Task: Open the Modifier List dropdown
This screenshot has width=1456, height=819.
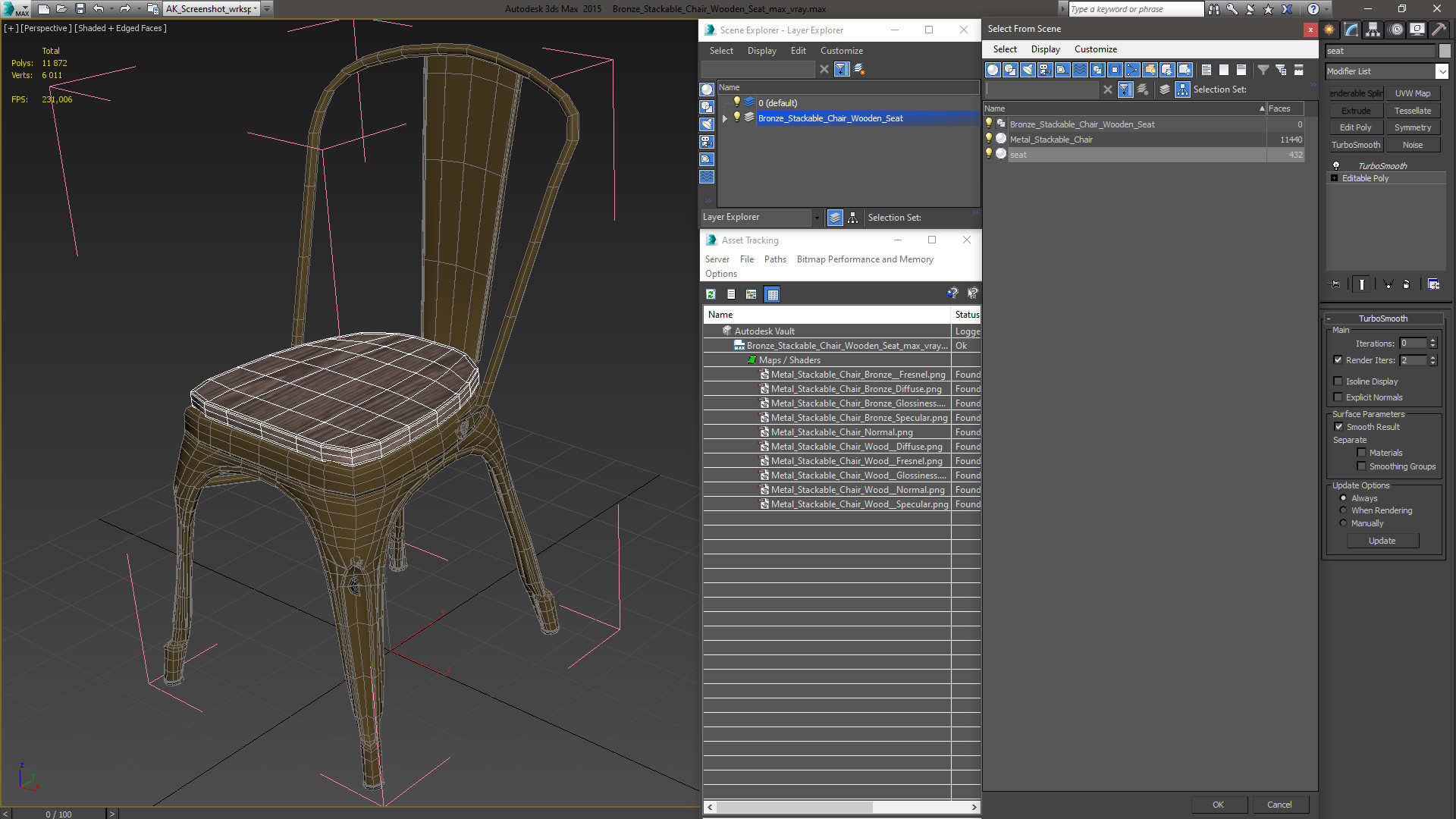Action: (x=1442, y=71)
